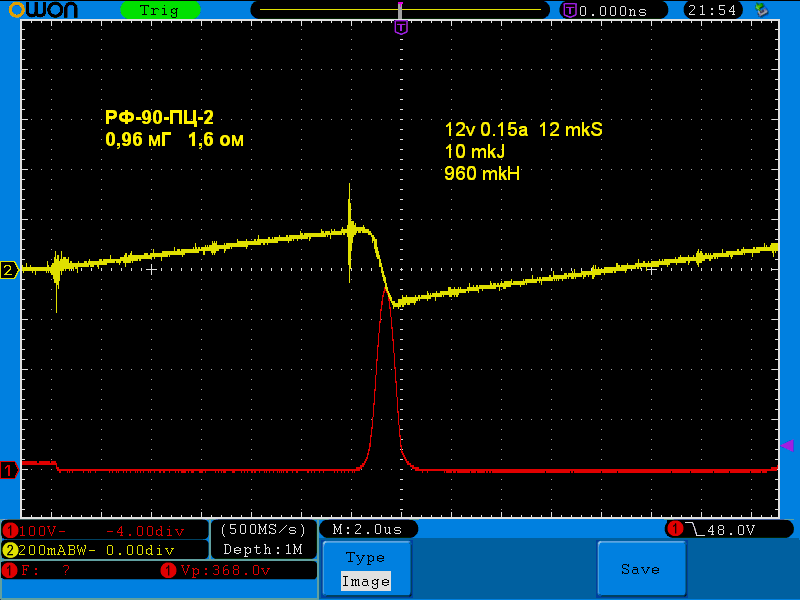
Task: Click the Depth:1M memory depth readout
Action: tap(263, 549)
